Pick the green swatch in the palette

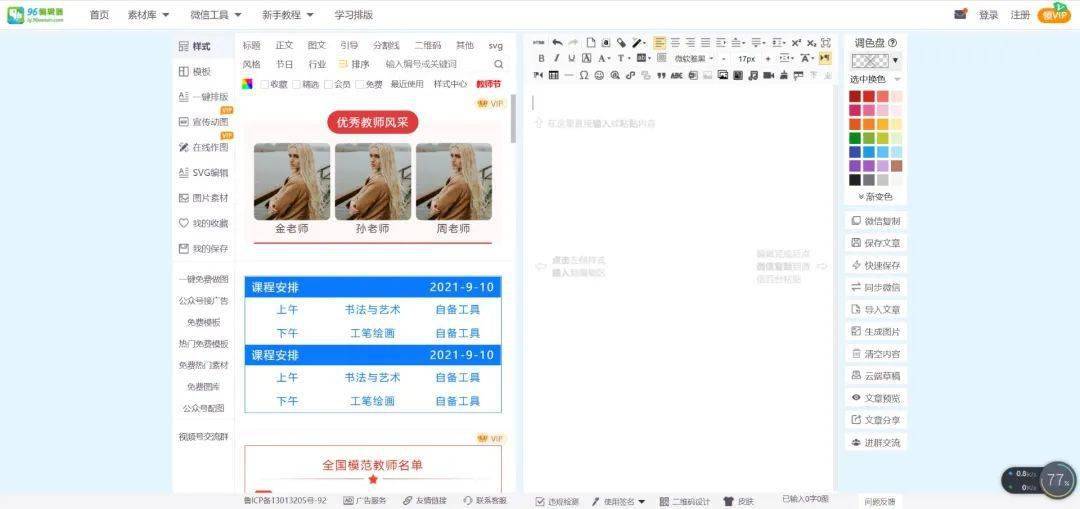(x=855, y=138)
